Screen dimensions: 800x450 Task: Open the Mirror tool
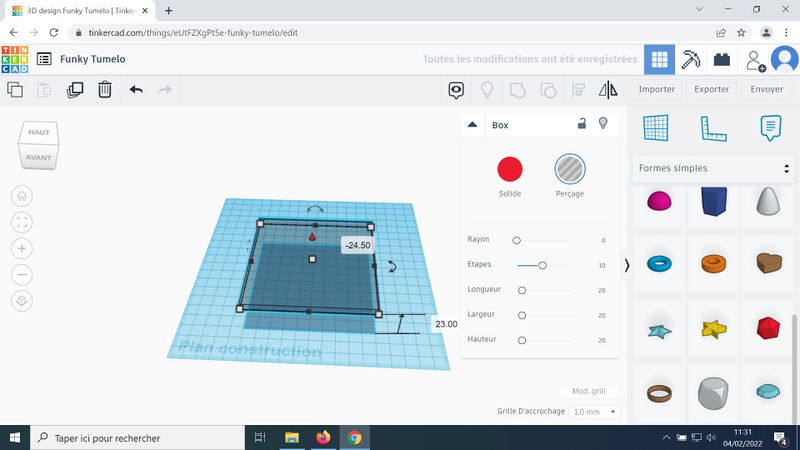608,90
